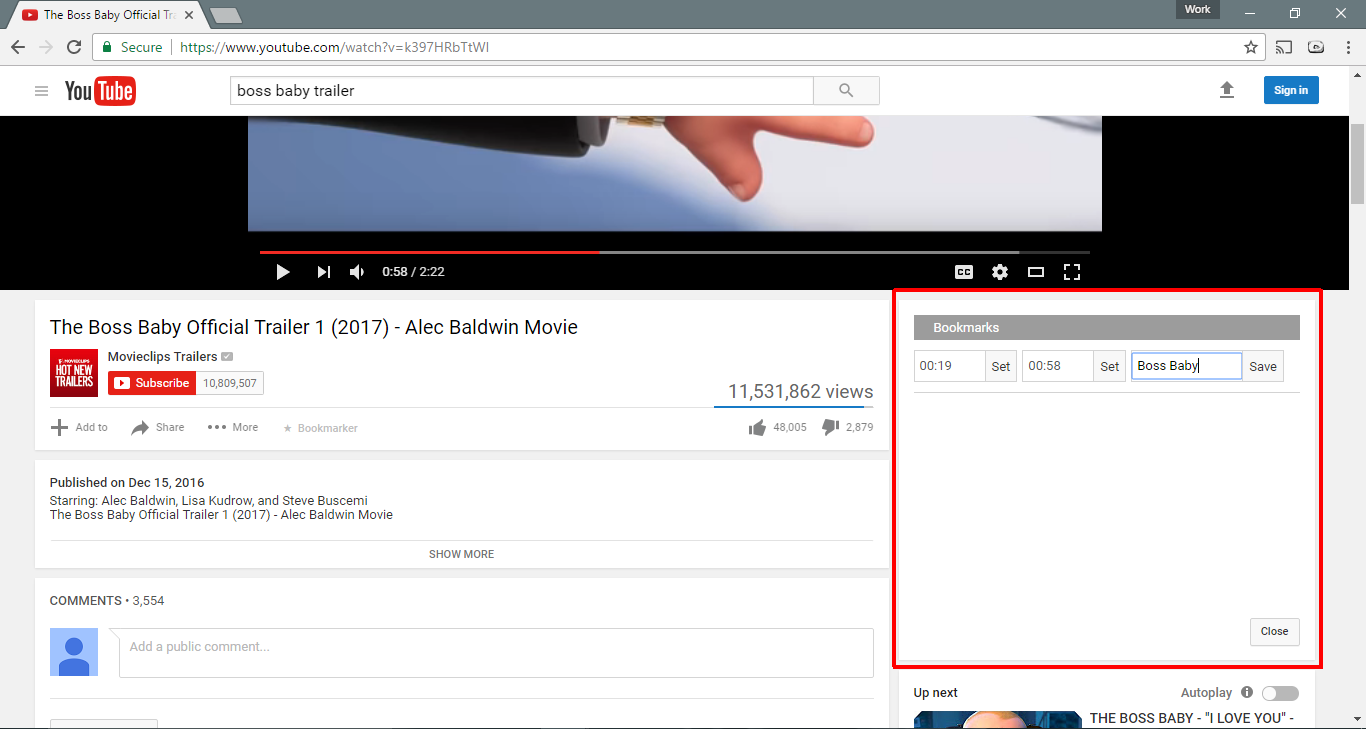Screen dimensions: 1366x729
Task: Open the More actions menu
Action: (x=233, y=427)
